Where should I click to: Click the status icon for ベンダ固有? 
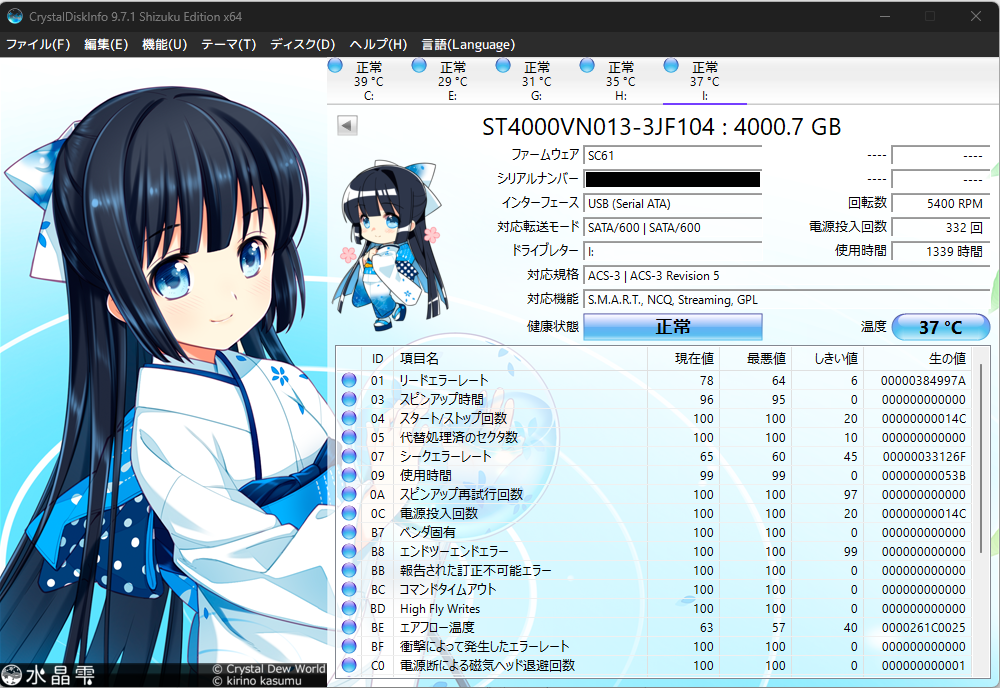pos(349,532)
